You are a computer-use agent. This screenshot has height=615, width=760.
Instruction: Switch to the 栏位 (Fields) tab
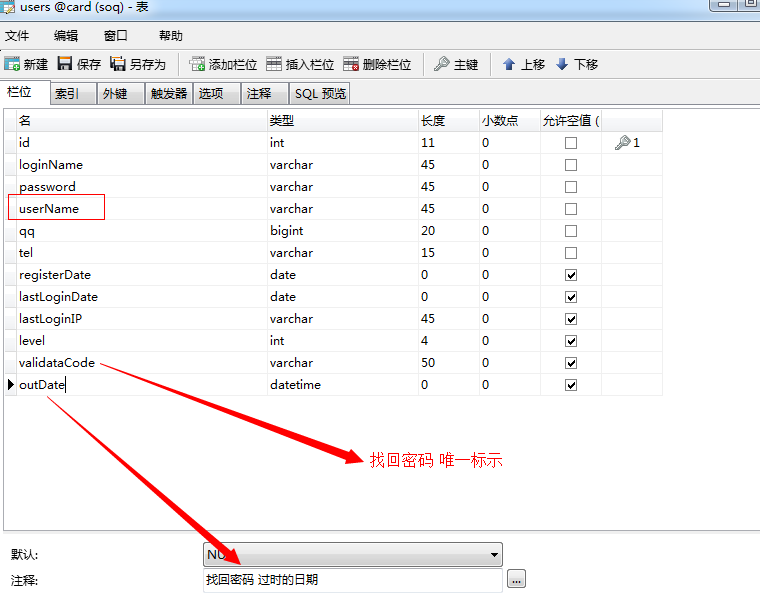coord(24,92)
